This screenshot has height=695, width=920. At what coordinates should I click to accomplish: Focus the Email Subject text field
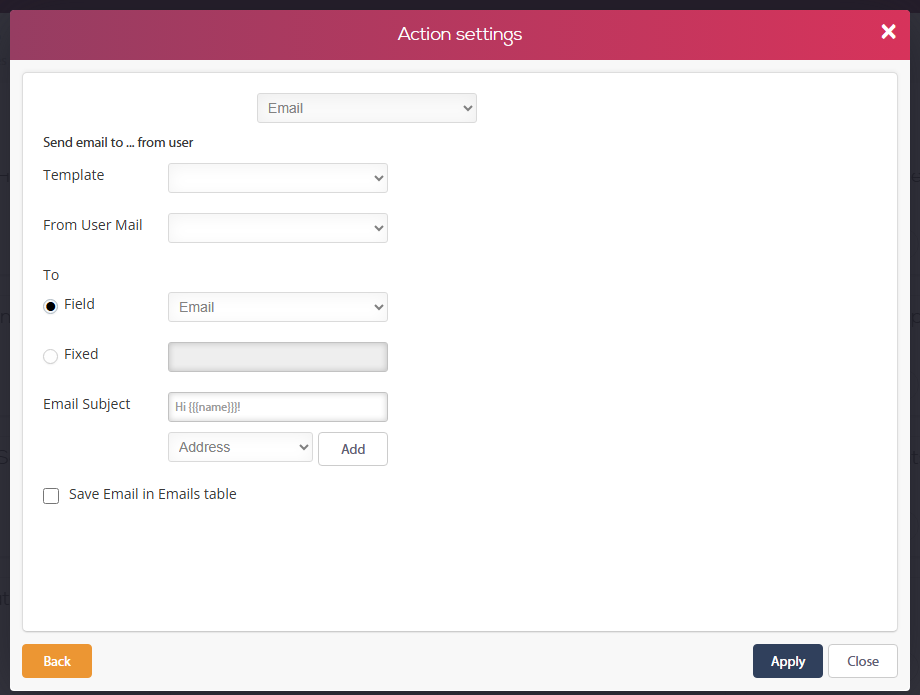coord(278,406)
